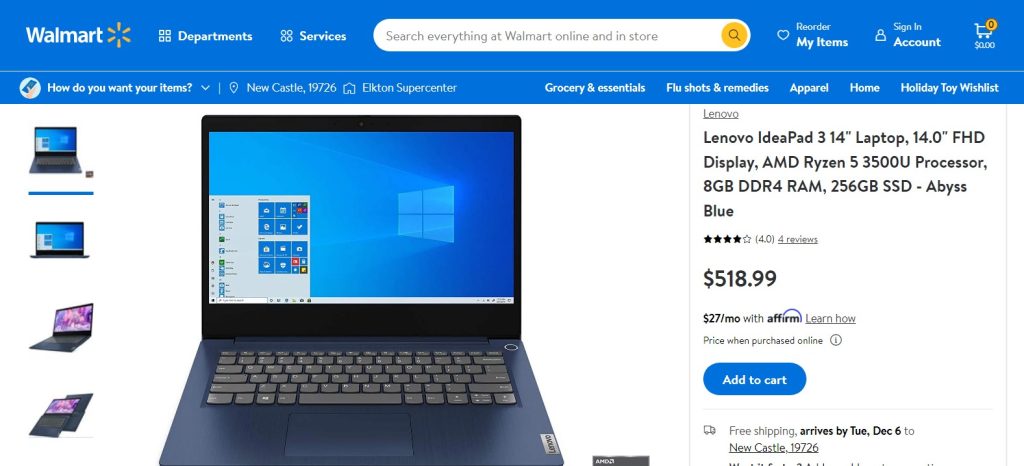Select the Apparel category
Image resolution: width=1024 pixels, height=466 pixels.
(x=809, y=87)
